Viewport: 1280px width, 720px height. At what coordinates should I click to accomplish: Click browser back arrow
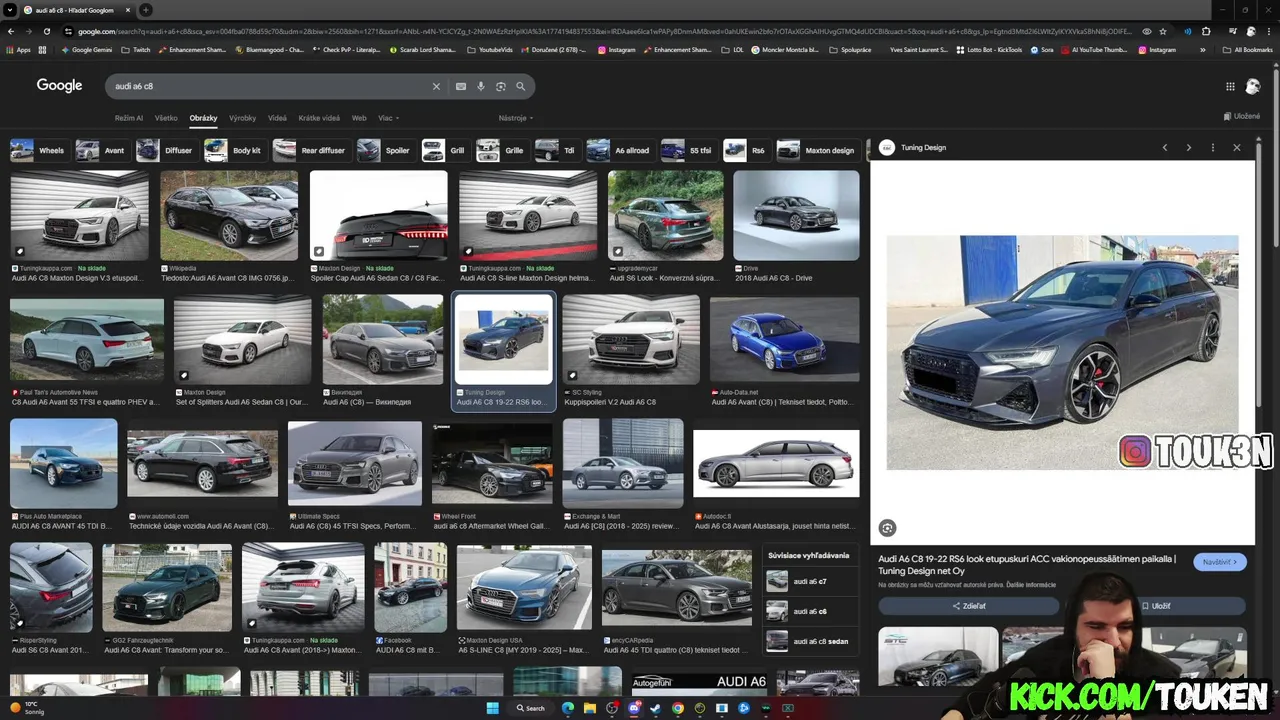(11, 31)
